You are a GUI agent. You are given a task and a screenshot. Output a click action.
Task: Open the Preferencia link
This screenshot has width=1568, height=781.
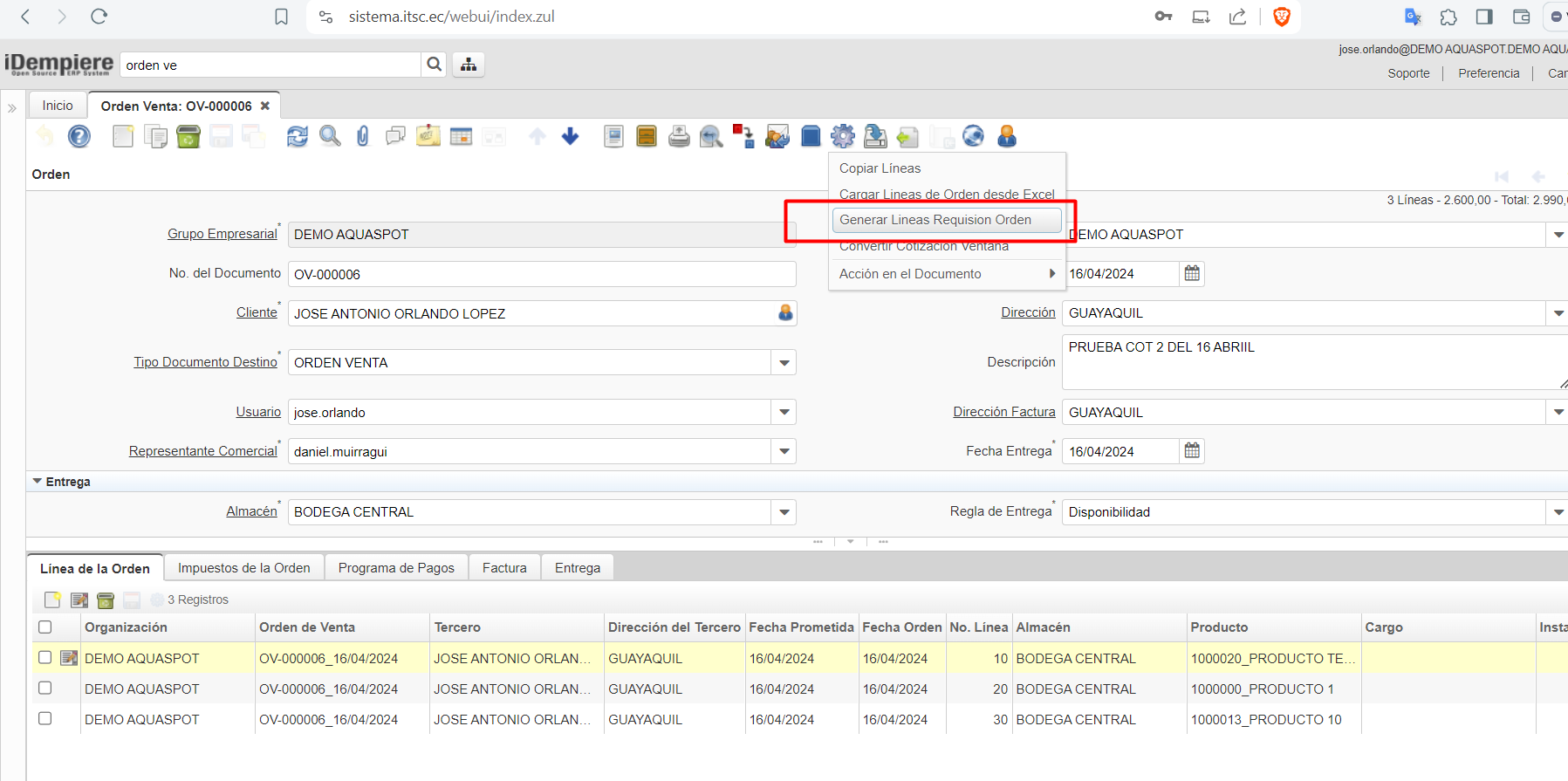1489,73
